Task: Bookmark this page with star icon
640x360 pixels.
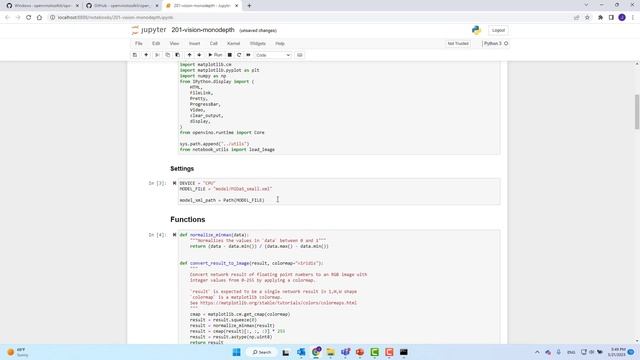Action: pos(587,18)
